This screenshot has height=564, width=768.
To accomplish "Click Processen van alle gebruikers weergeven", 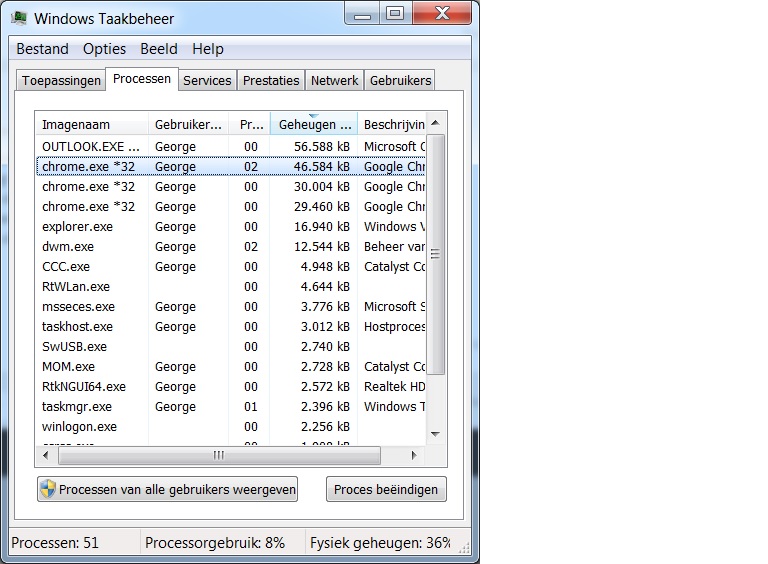I will (x=168, y=489).
